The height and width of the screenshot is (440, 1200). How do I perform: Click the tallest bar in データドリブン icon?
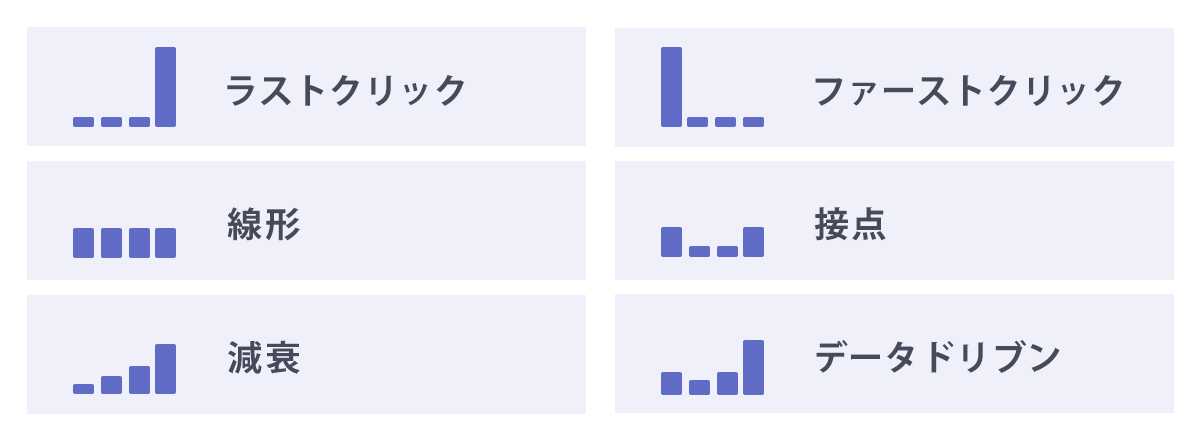(754, 367)
